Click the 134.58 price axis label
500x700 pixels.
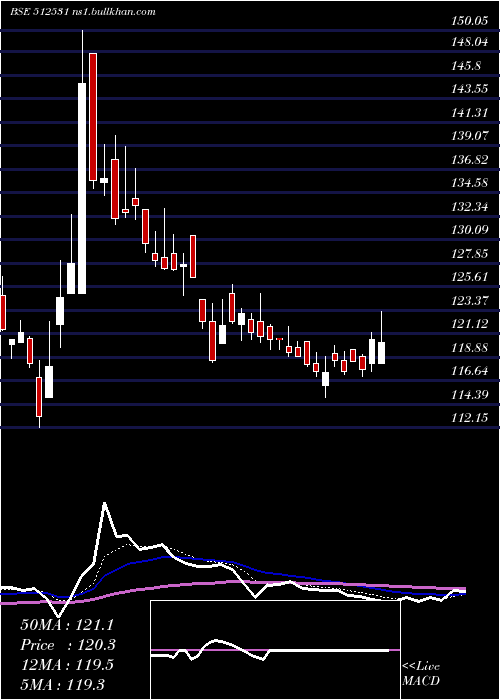[469, 183]
